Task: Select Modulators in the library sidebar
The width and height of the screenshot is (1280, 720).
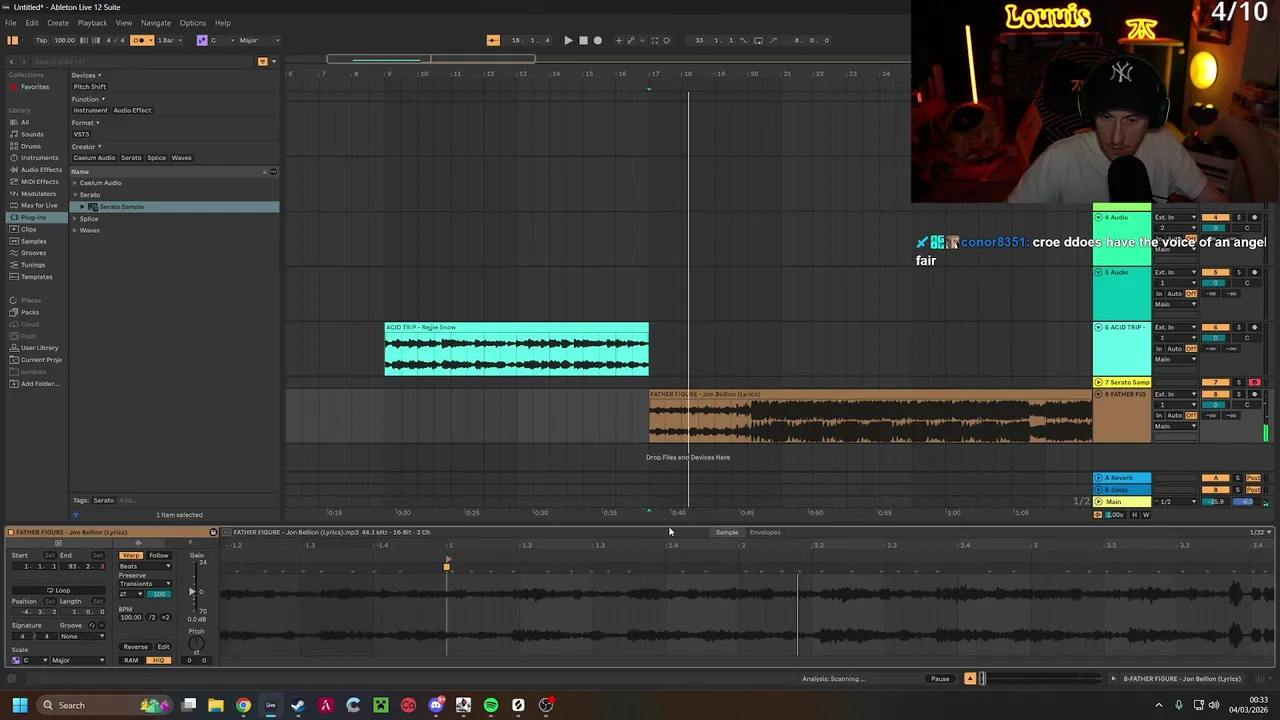Action: click(x=38, y=194)
